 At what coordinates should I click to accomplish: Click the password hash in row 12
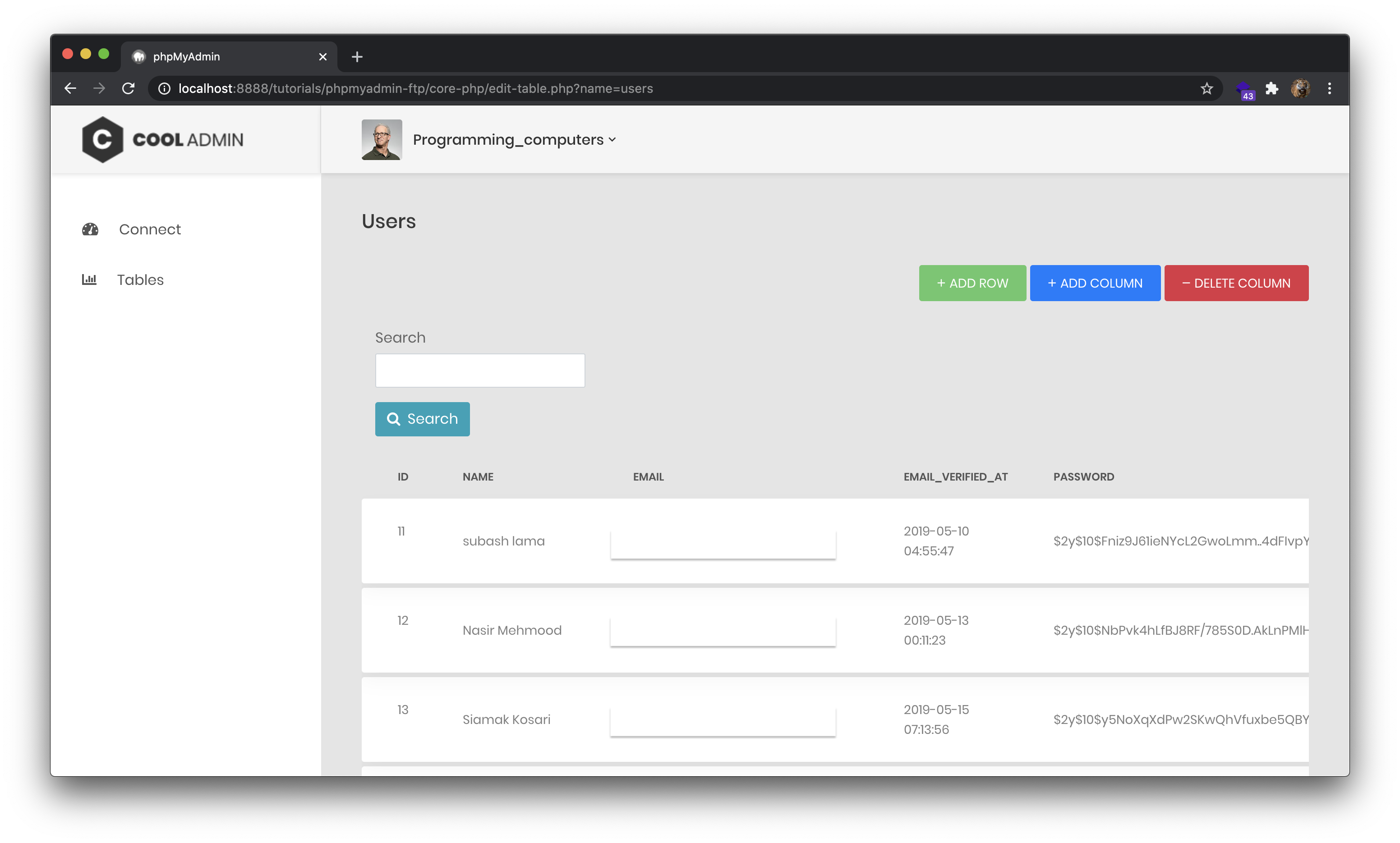1181,631
